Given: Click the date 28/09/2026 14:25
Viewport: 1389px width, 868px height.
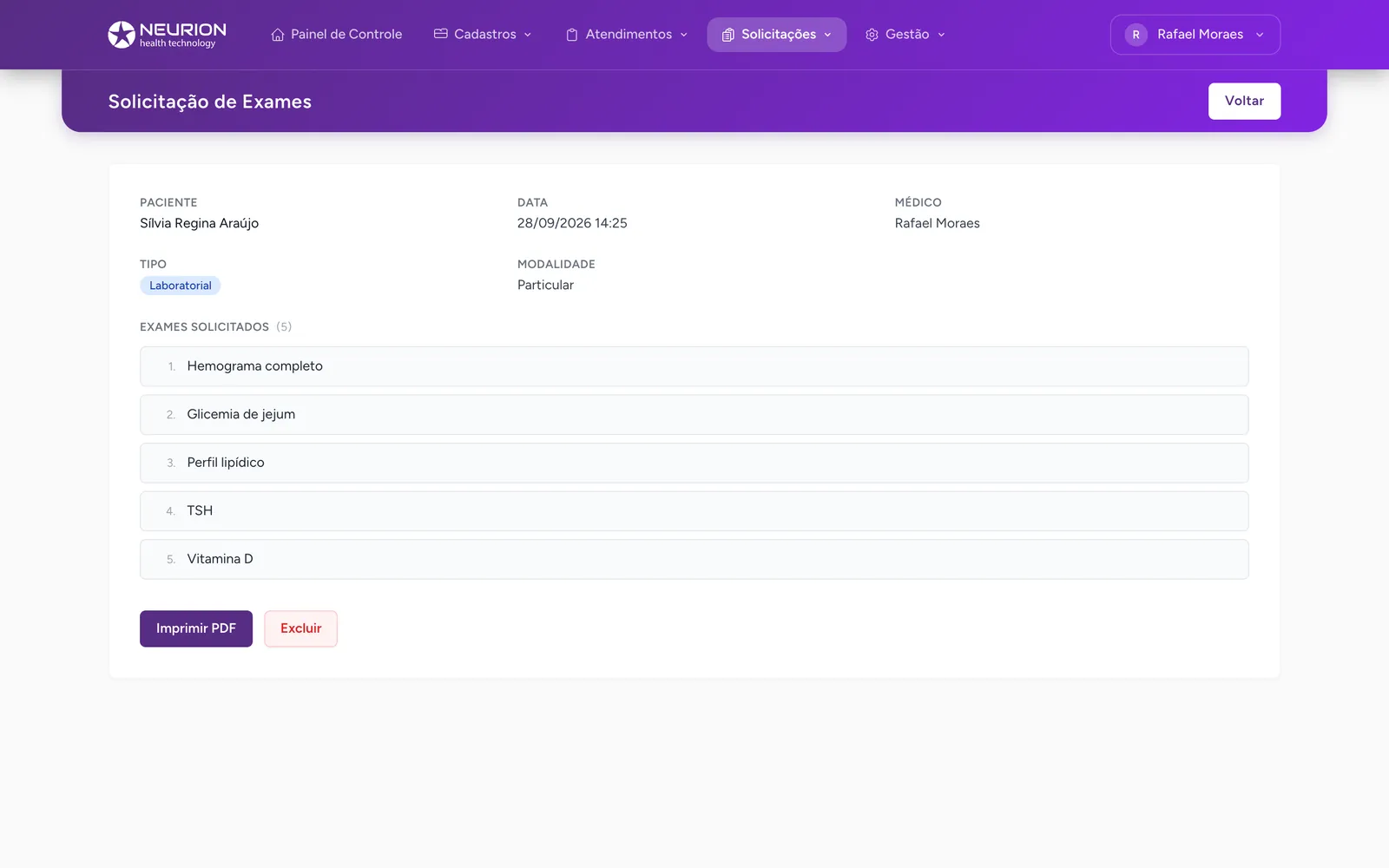Looking at the screenshot, I should tap(572, 223).
